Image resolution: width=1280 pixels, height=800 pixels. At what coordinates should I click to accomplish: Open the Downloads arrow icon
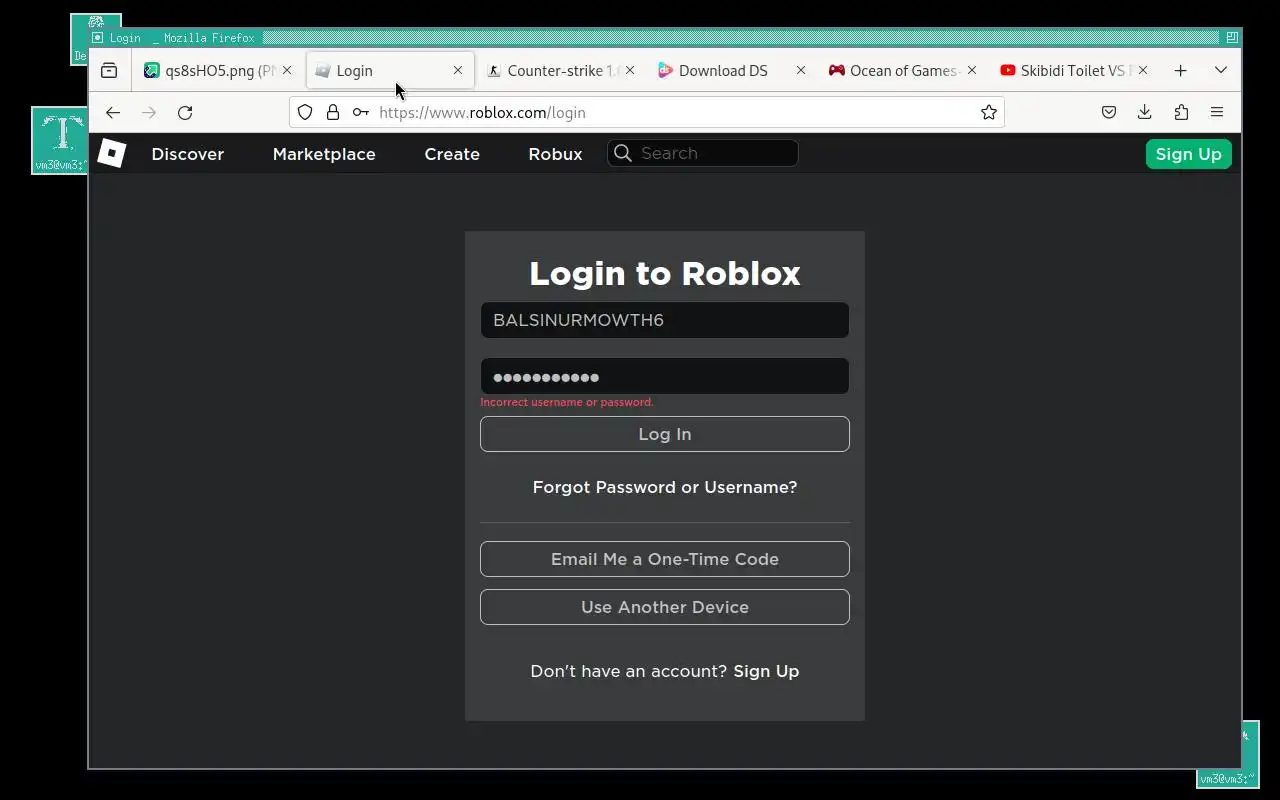[x=1145, y=112]
